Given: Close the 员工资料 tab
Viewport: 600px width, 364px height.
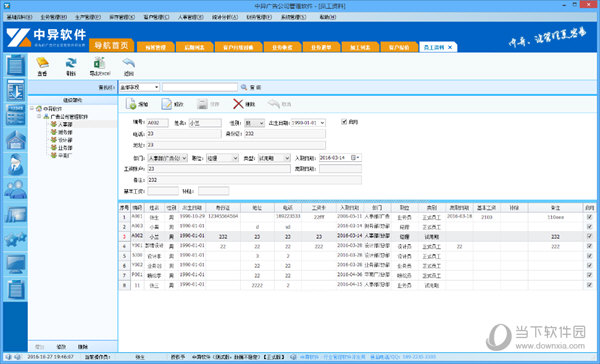Looking at the screenshot, I should click(450, 47).
